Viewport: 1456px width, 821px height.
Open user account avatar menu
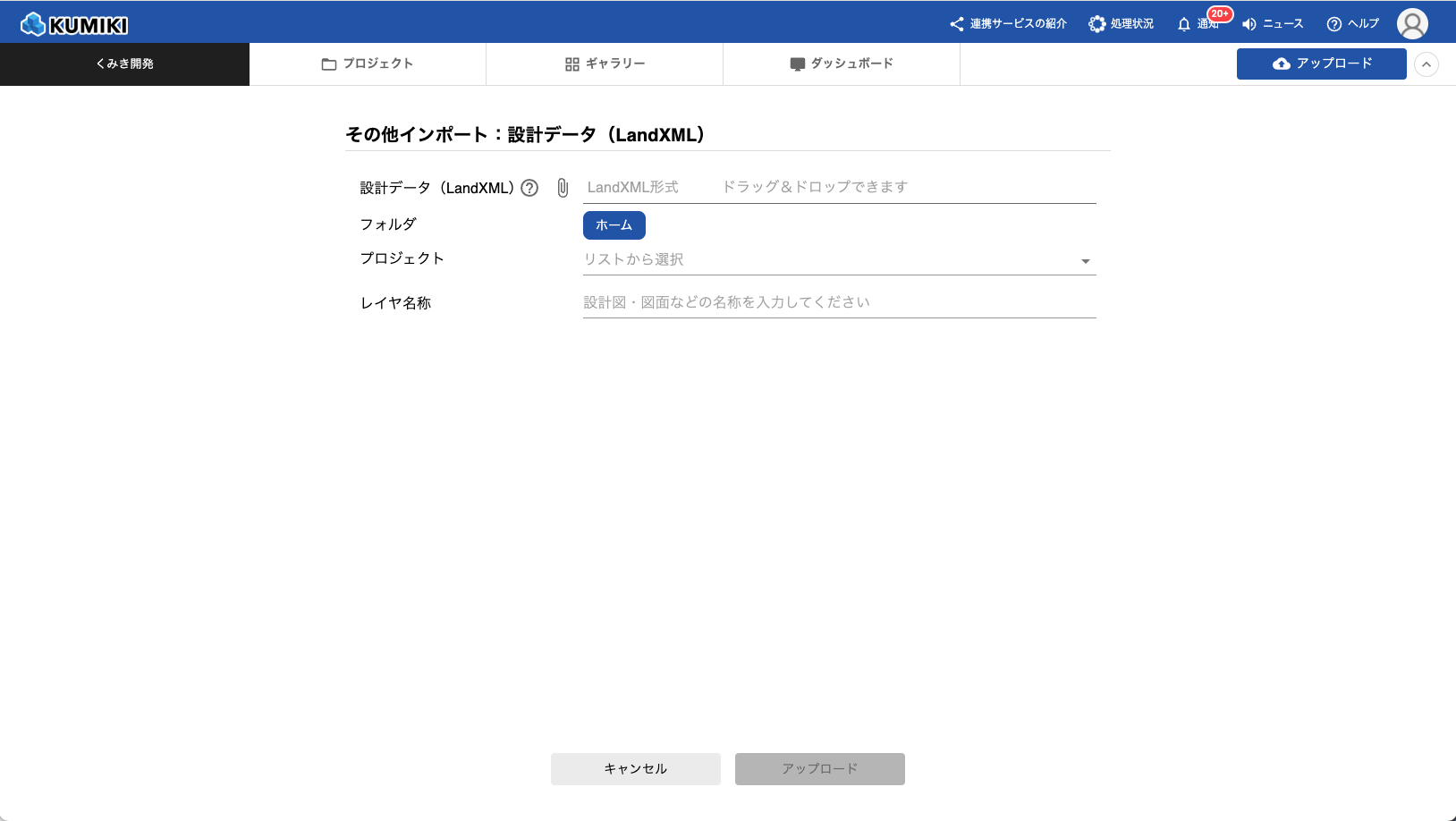click(1412, 24)
